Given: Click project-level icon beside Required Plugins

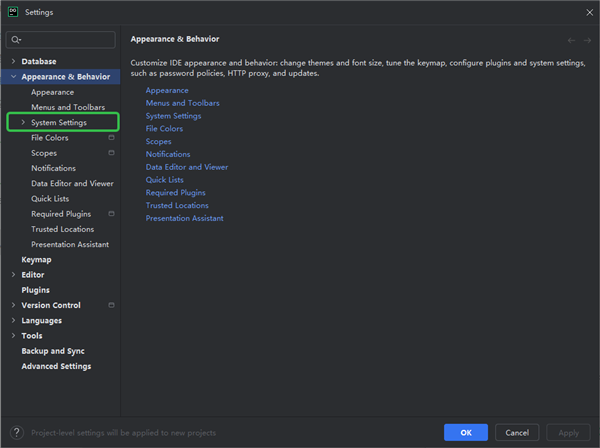Looking at the screenshot, I should (x=111, y=214).
